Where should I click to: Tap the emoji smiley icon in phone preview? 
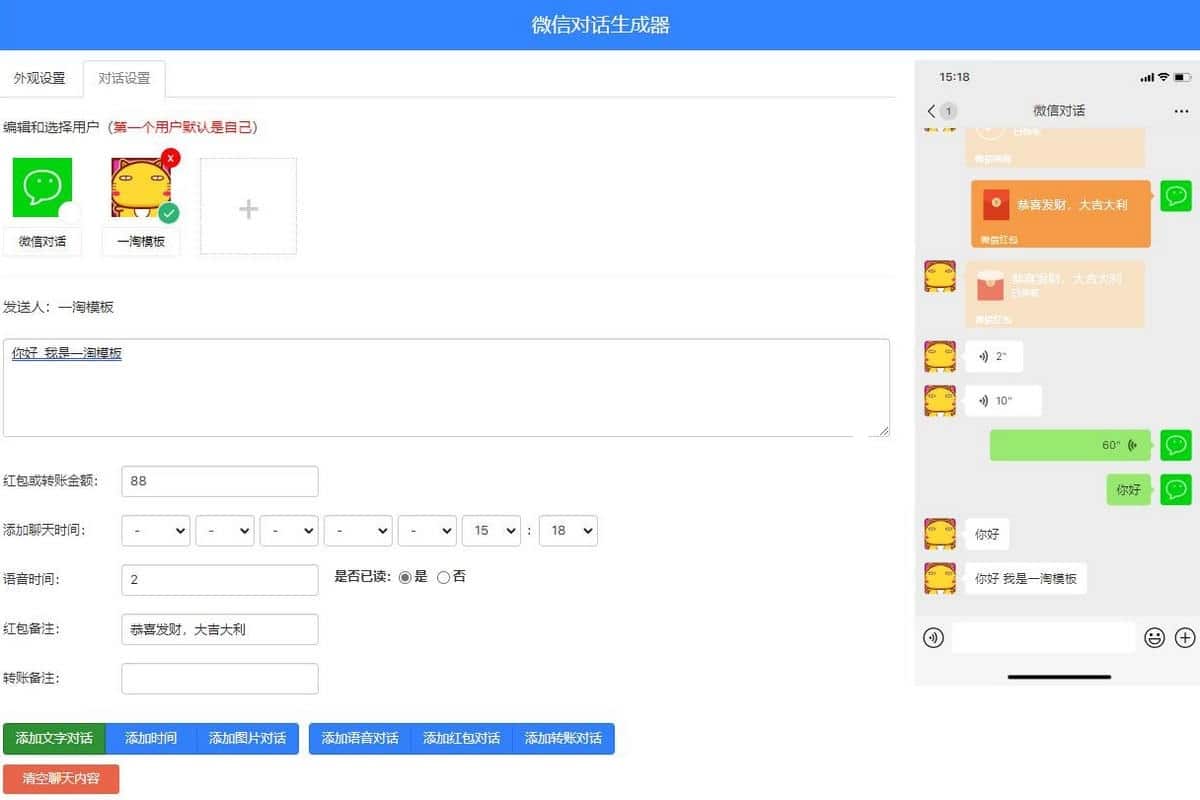(x=1155, y=637)
